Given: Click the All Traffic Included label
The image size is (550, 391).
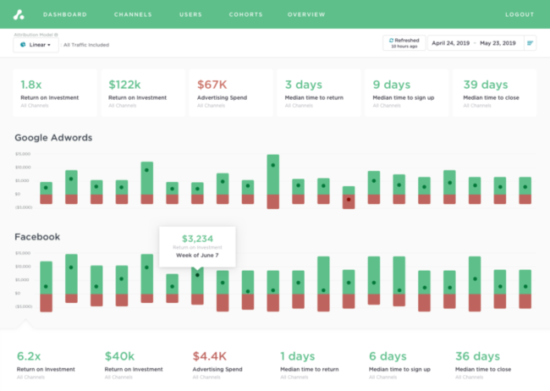Looking at the screenshot, I should point(86,45).
